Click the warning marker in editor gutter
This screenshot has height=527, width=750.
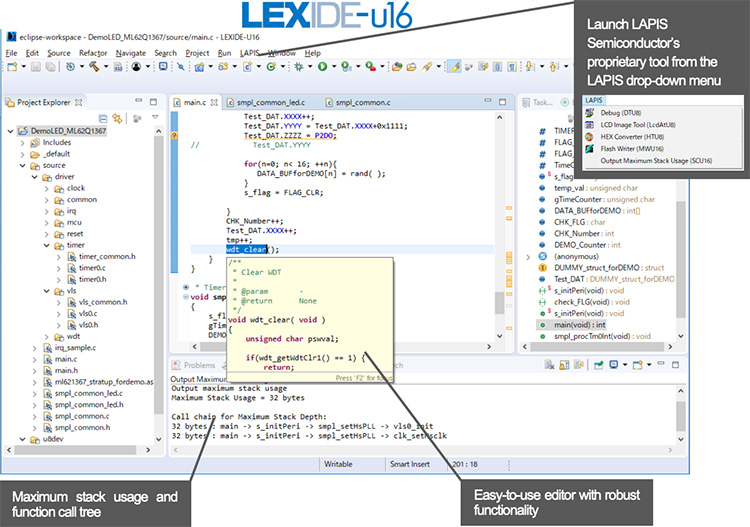(175, 136)
